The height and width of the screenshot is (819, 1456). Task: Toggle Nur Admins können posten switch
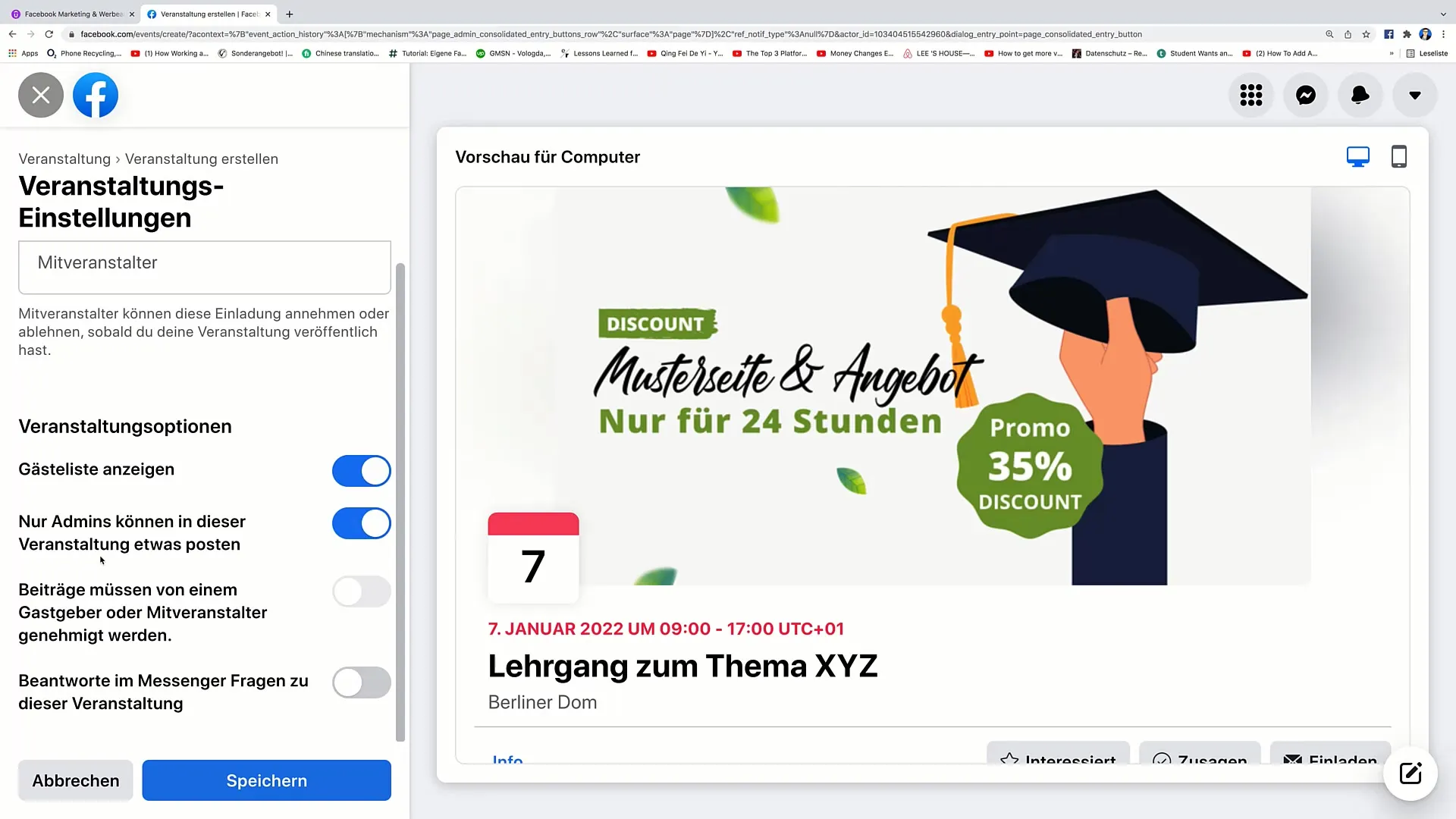tap(362, 523)
